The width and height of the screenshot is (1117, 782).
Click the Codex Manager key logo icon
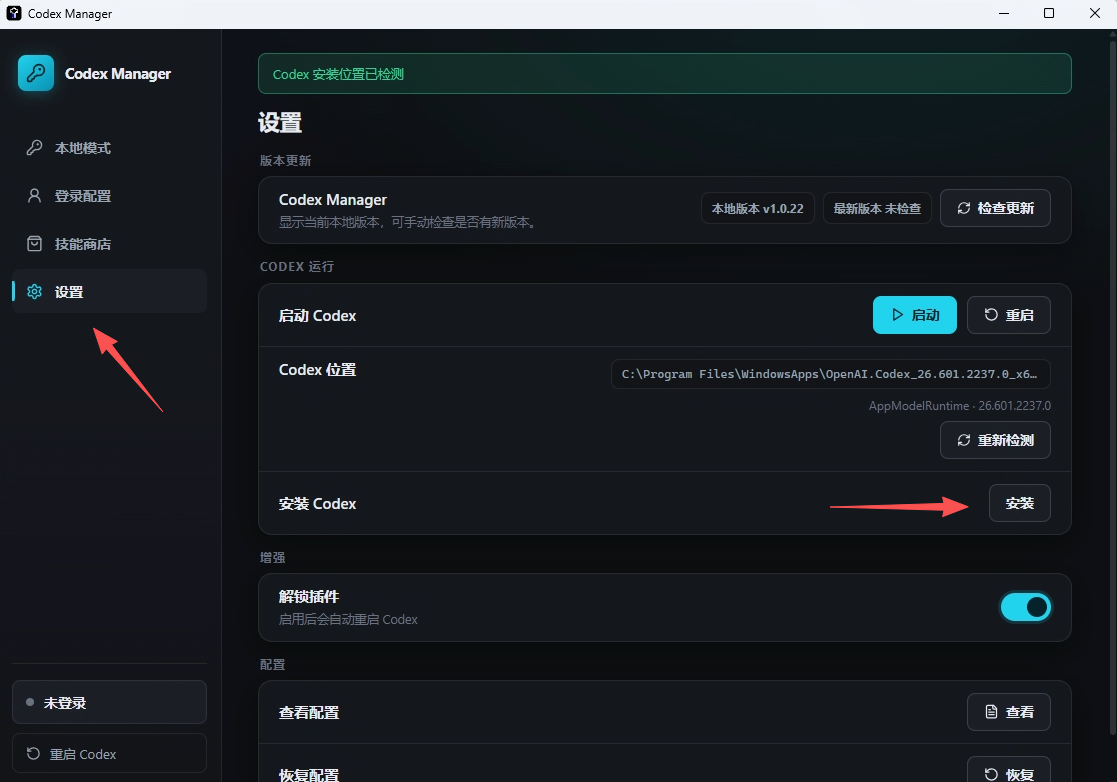[36, 73]
